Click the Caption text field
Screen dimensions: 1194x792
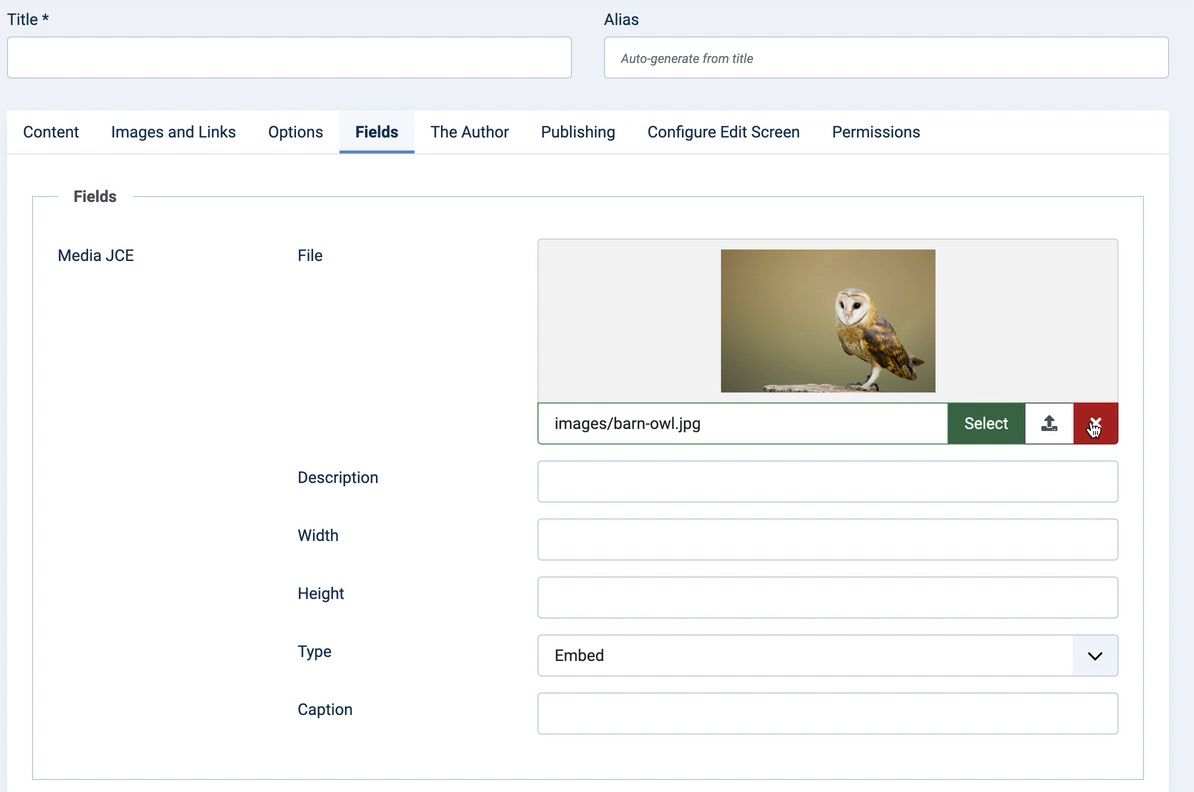coord(827,714)
